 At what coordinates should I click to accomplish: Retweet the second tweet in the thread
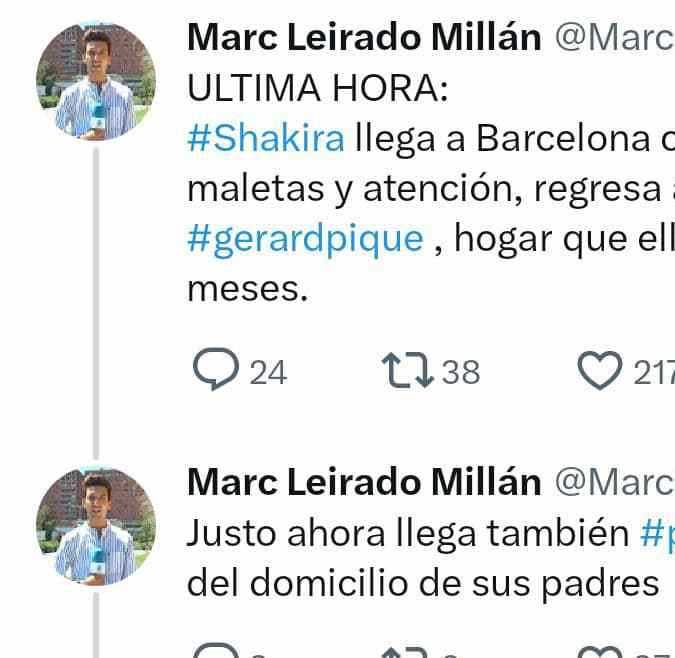[x=407, y=650]
